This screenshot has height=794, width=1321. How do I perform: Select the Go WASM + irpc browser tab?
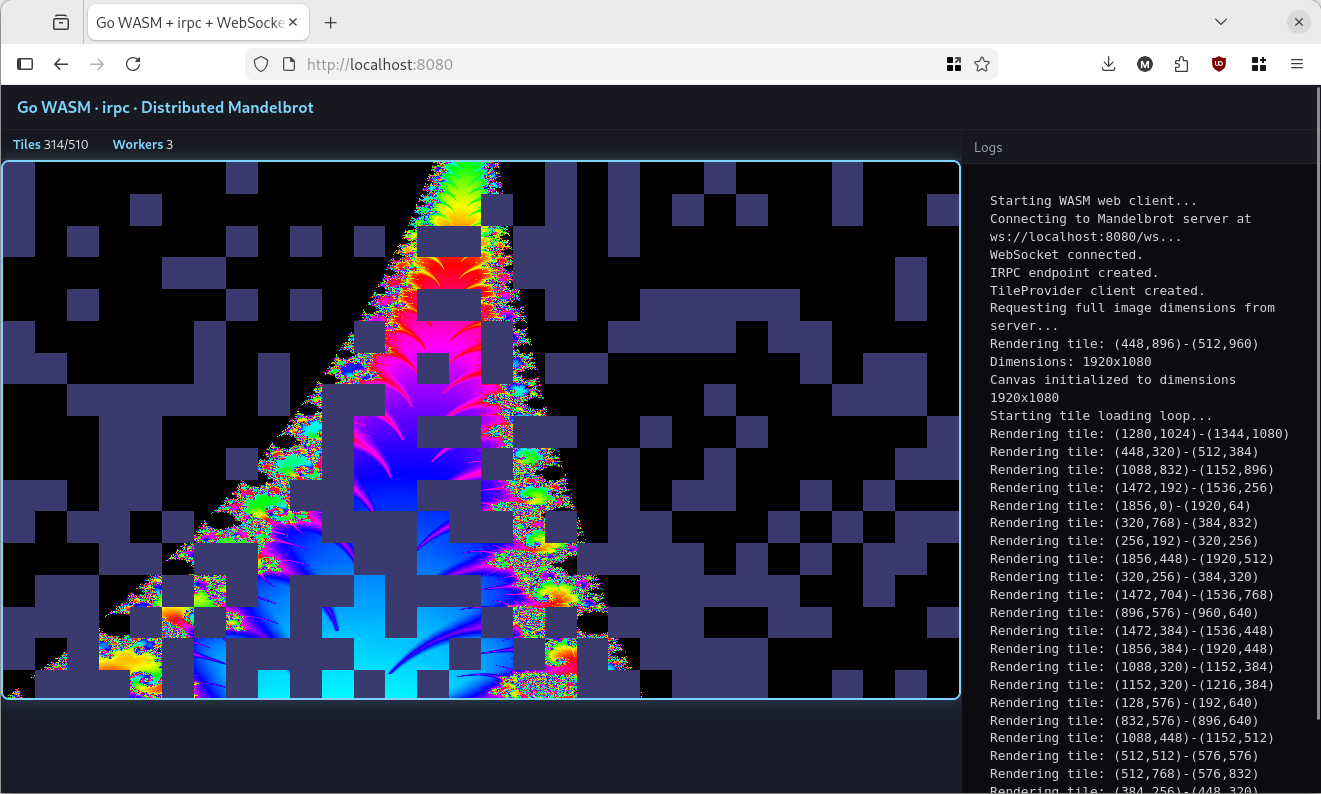pyautogui.click(x=200, y=22)
